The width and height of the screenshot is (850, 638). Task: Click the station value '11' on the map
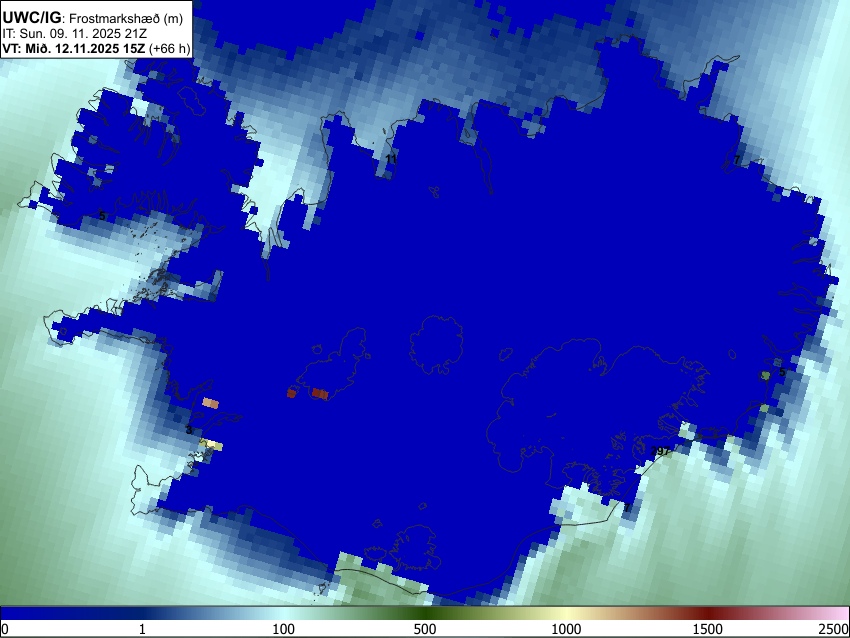point(391,159)
